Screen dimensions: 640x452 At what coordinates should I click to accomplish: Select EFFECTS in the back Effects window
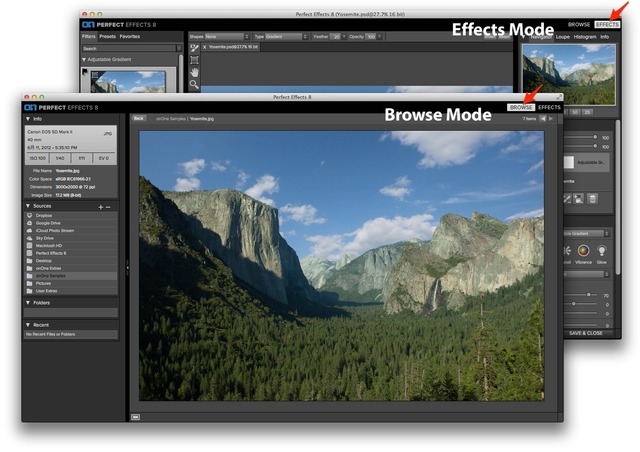[607, 24]
